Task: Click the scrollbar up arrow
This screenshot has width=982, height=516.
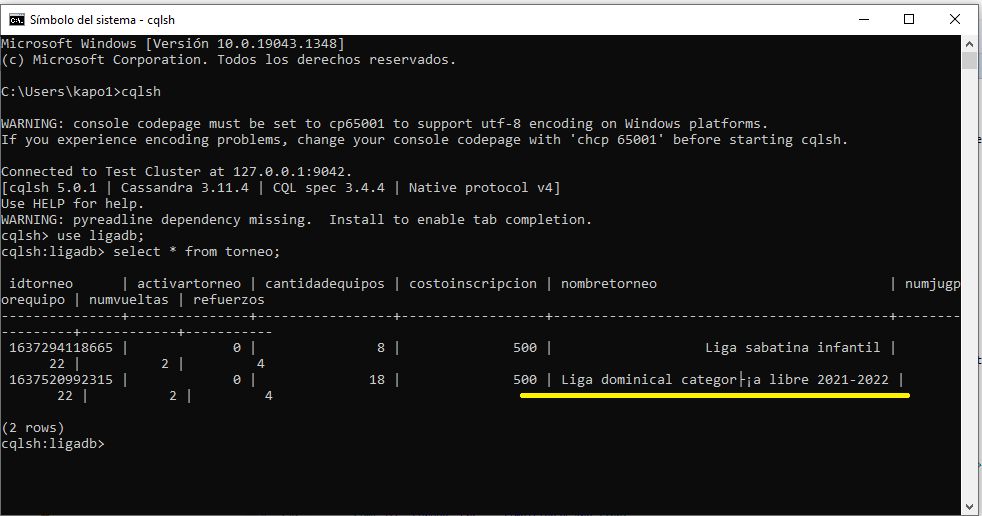Action: click(969, 44)
